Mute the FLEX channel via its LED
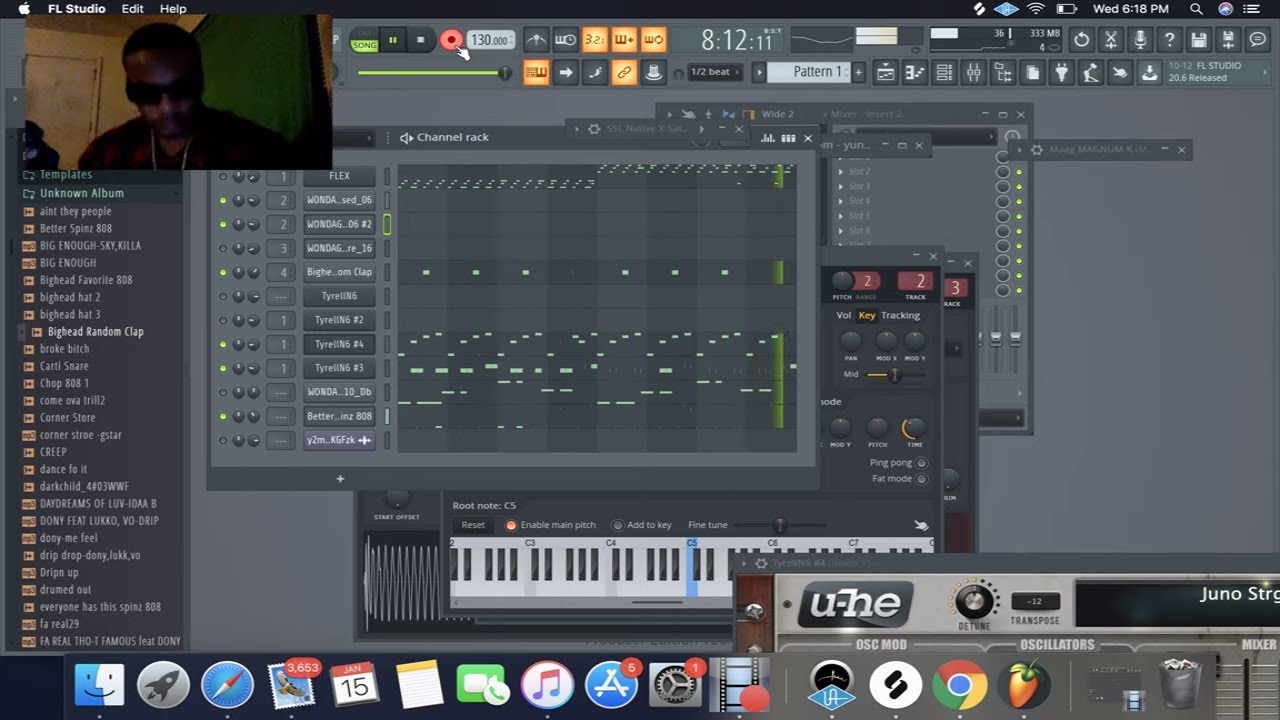 click(223, 176)
